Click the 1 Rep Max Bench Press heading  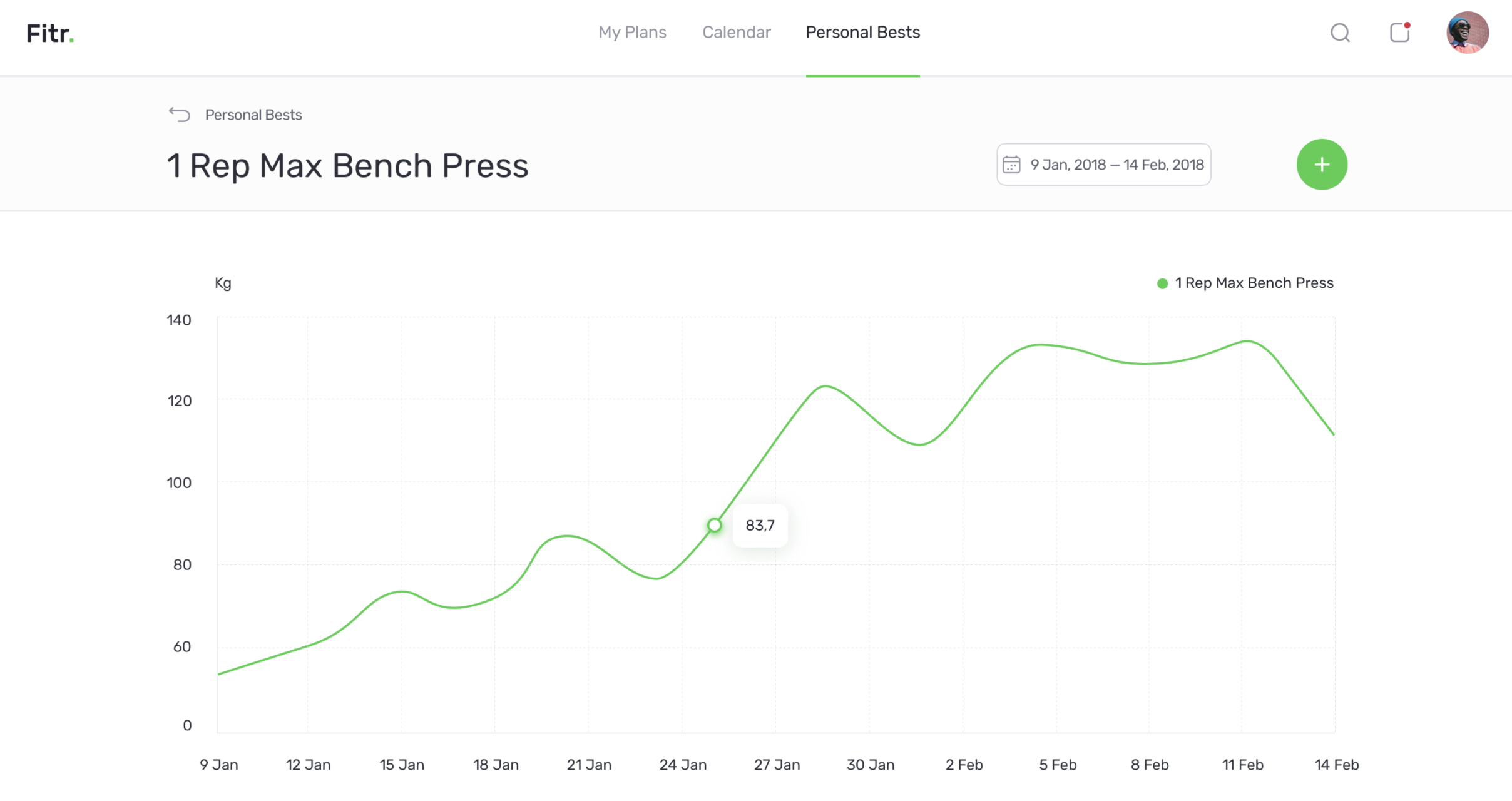coord(347,166)
